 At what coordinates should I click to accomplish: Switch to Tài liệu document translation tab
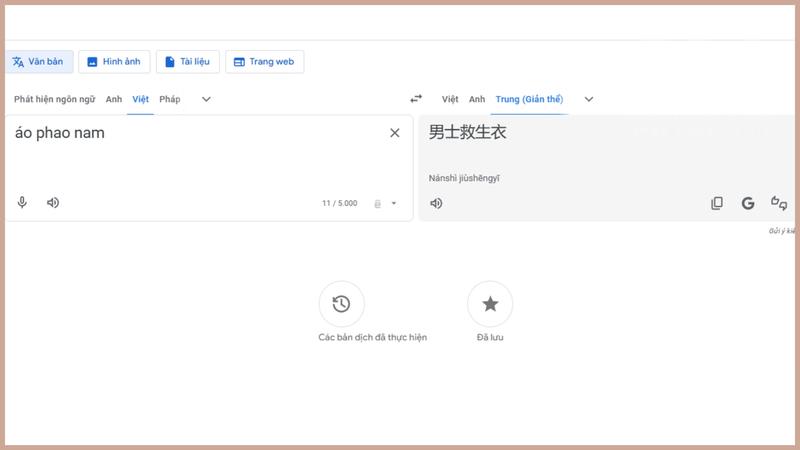[188, 62]
